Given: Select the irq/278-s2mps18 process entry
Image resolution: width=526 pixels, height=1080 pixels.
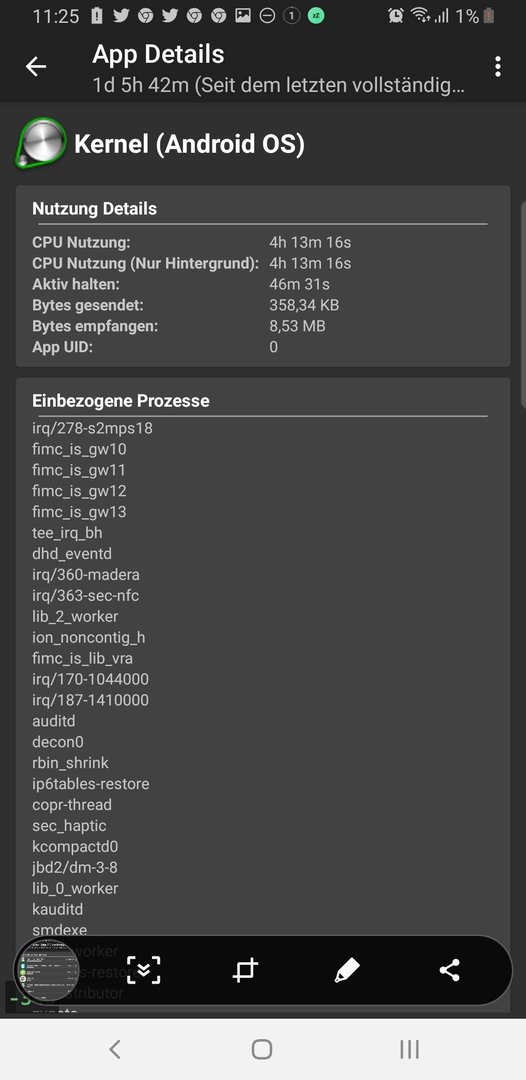Looking at the screenshot, I should (92, 428).
